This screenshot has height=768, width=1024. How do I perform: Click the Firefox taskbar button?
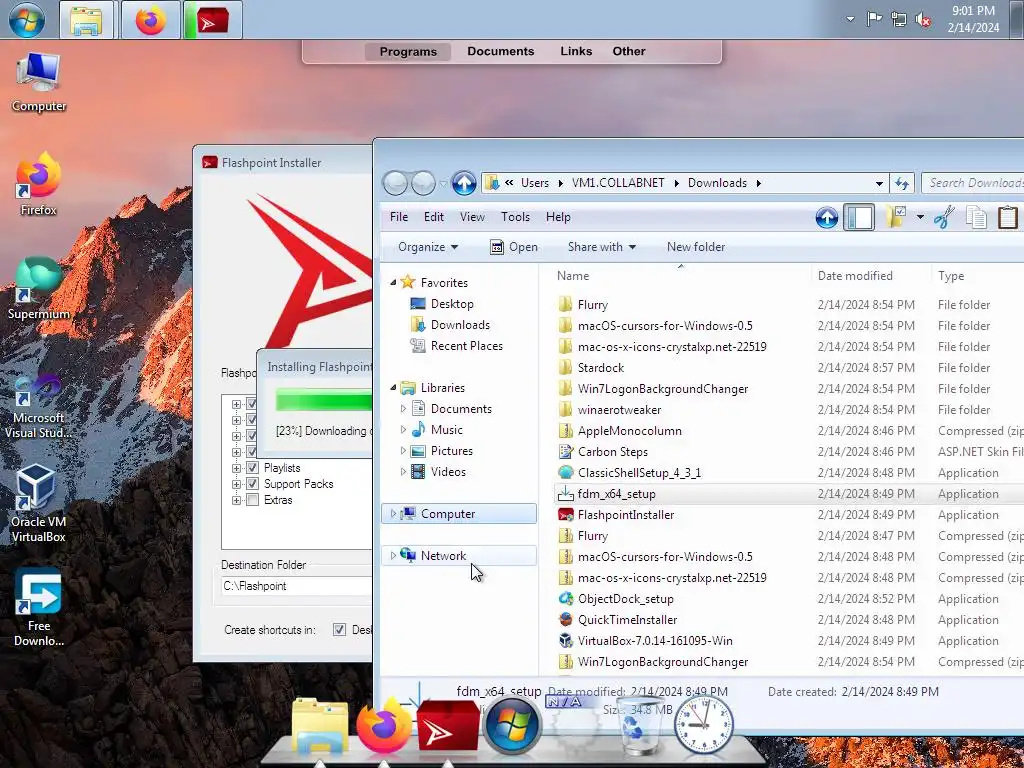coord(150,20)
